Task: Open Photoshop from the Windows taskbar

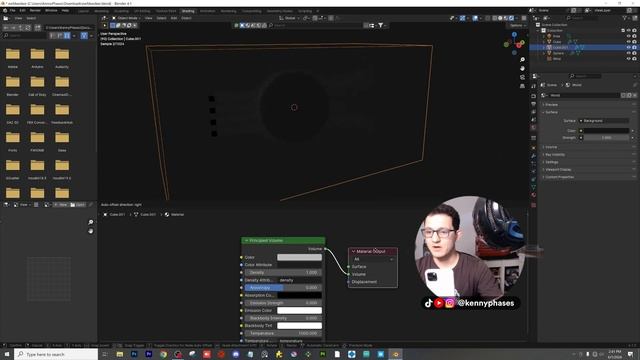Action: click(x=134, y=354)
